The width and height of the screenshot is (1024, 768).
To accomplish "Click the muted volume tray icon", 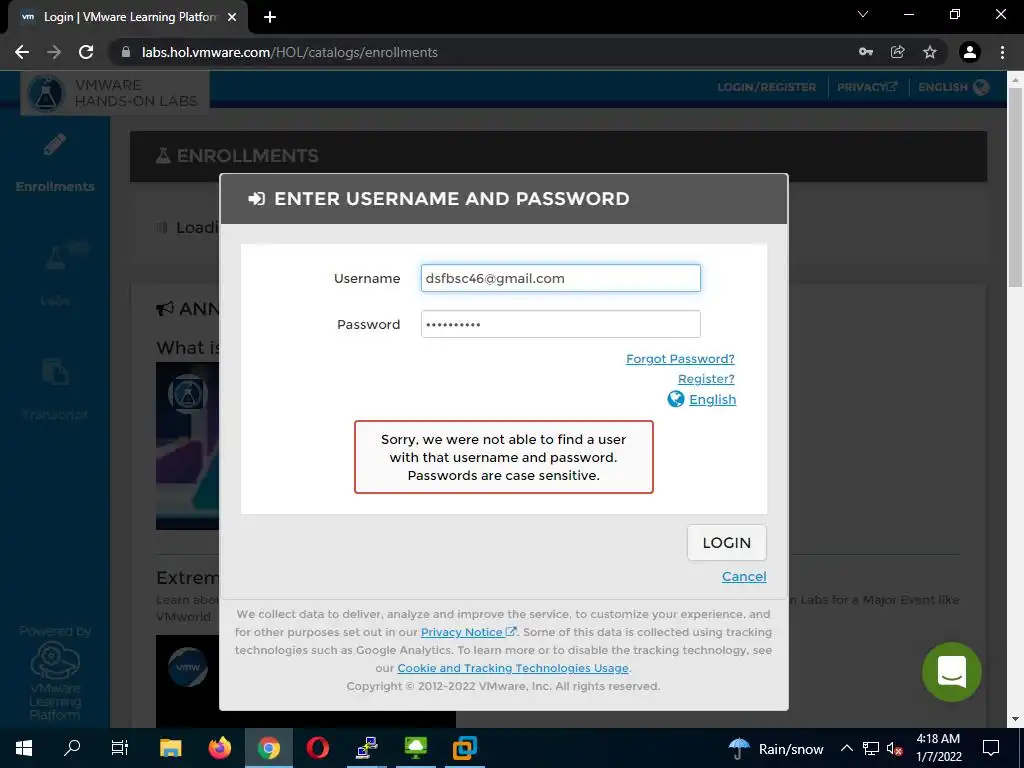I will click(894, 749).
